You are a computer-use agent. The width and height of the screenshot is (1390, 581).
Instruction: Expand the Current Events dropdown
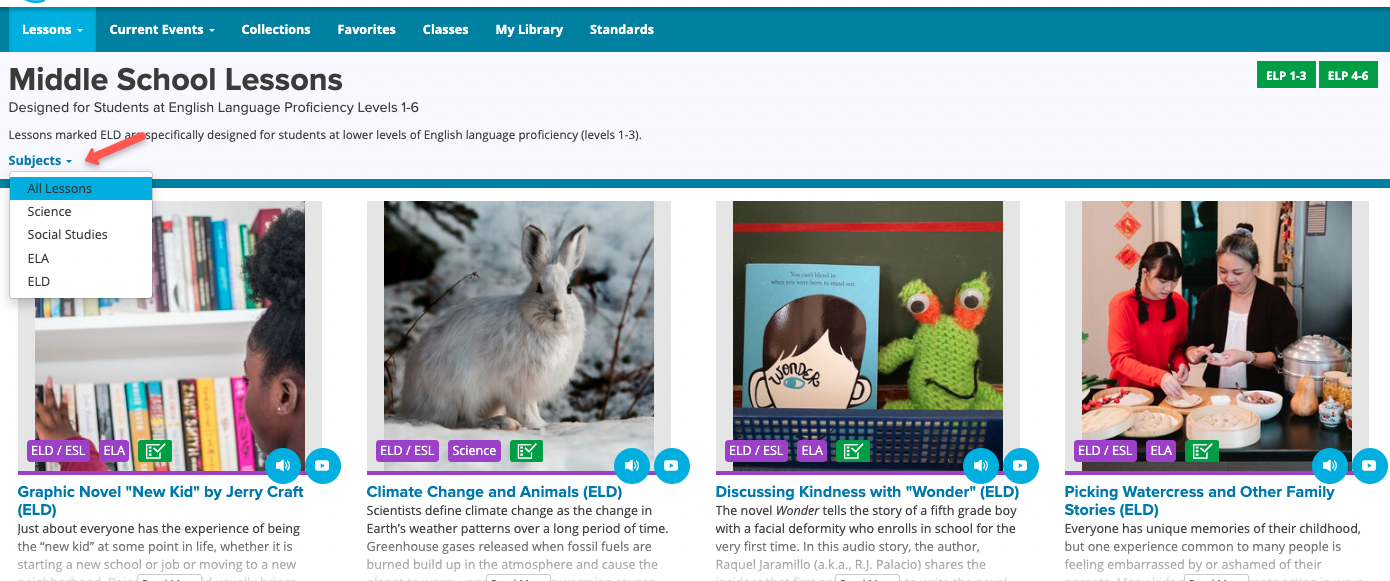click(162, 29)
